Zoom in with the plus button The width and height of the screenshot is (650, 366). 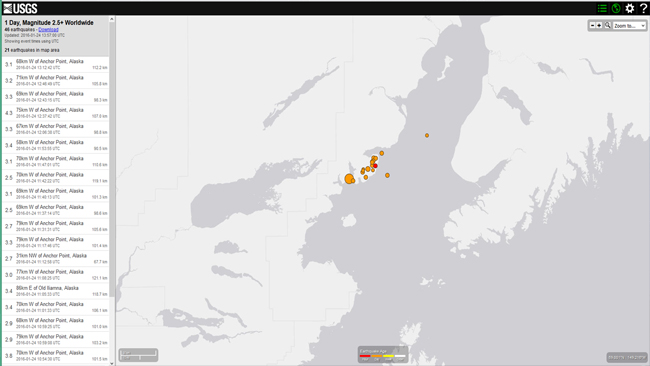point(599,26)
